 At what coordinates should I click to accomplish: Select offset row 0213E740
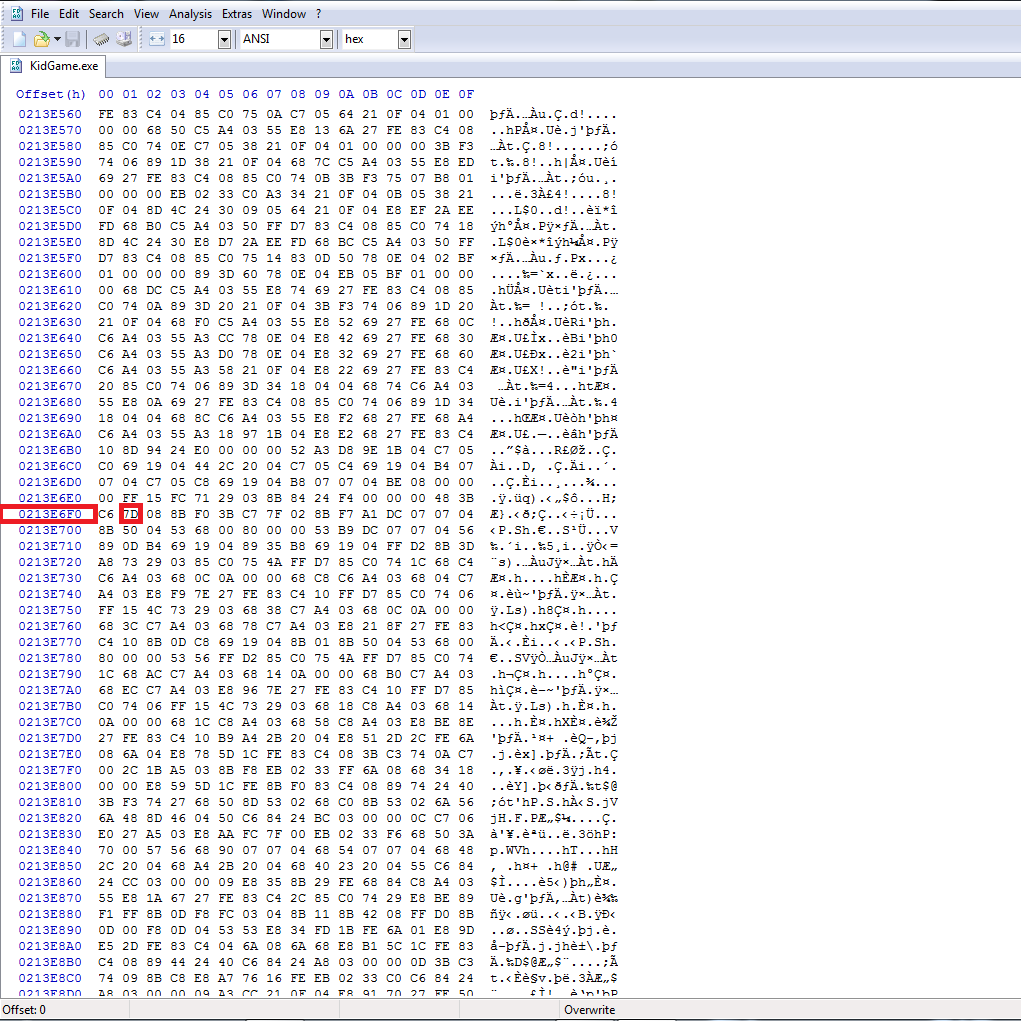50,594
